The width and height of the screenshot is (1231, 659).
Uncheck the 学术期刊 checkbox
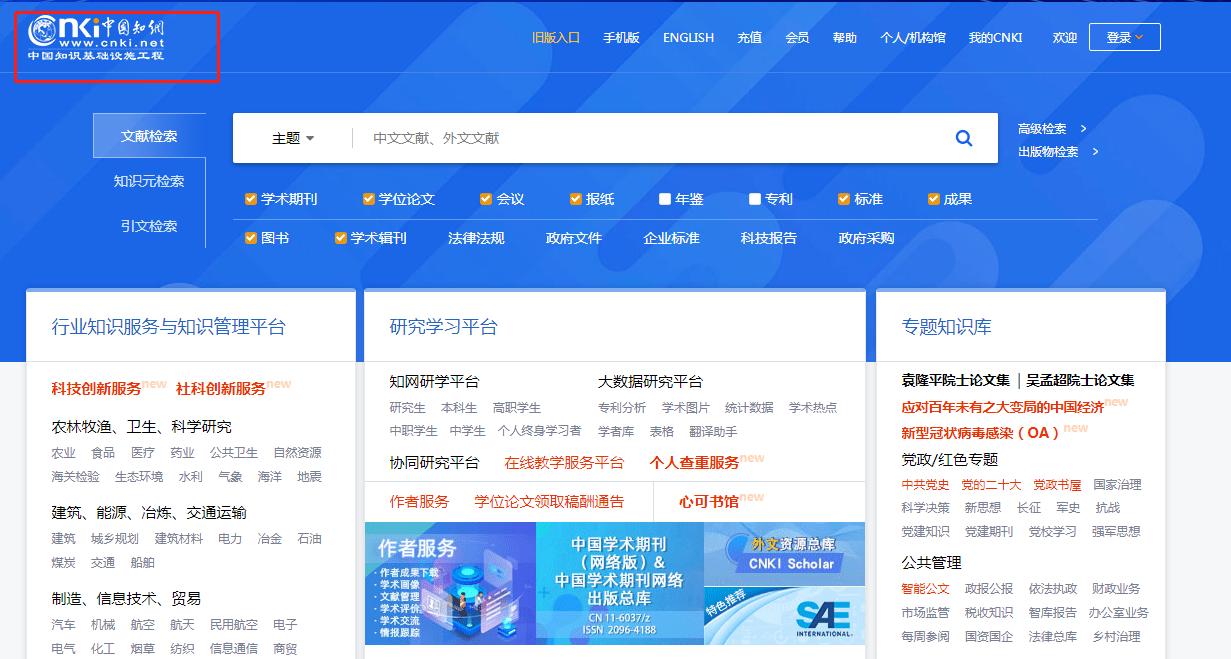[x=250, y=199]
